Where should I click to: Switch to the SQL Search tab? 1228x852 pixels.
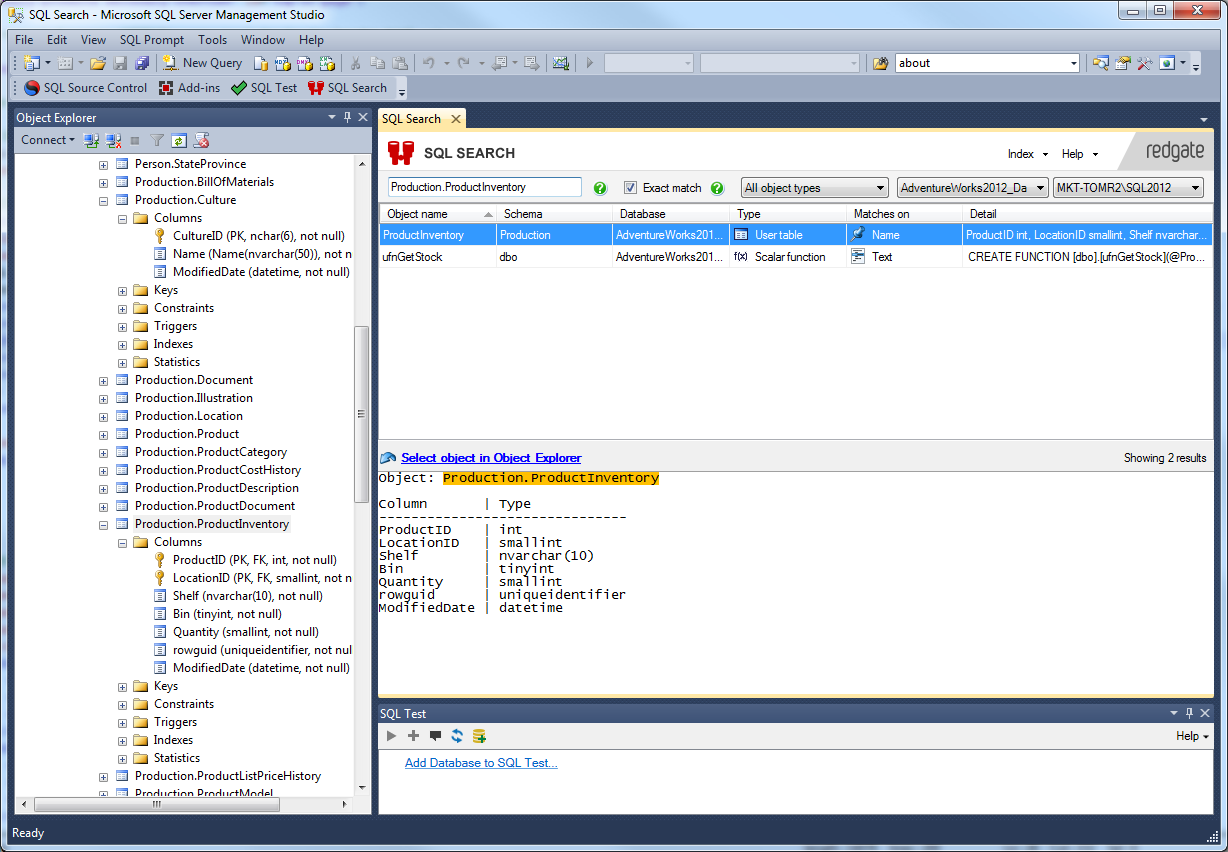pos(413,118)
